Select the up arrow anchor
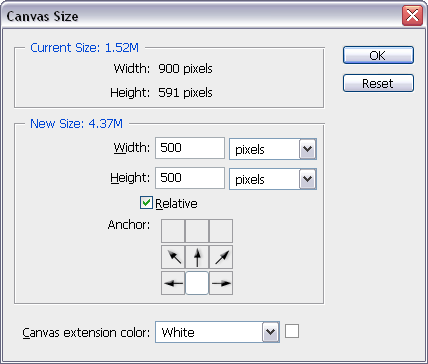 [x=197, y=257]
